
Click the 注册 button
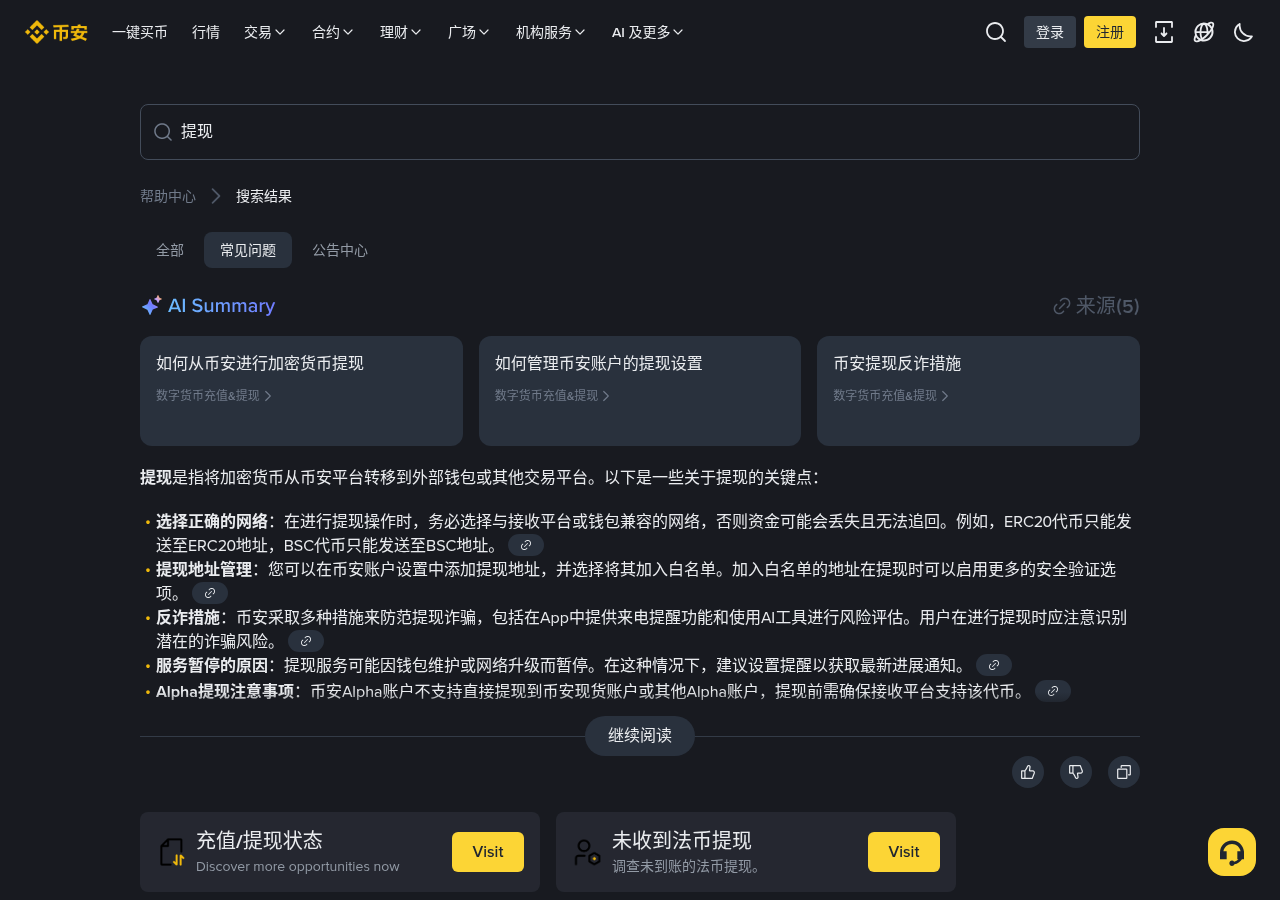1110,32
